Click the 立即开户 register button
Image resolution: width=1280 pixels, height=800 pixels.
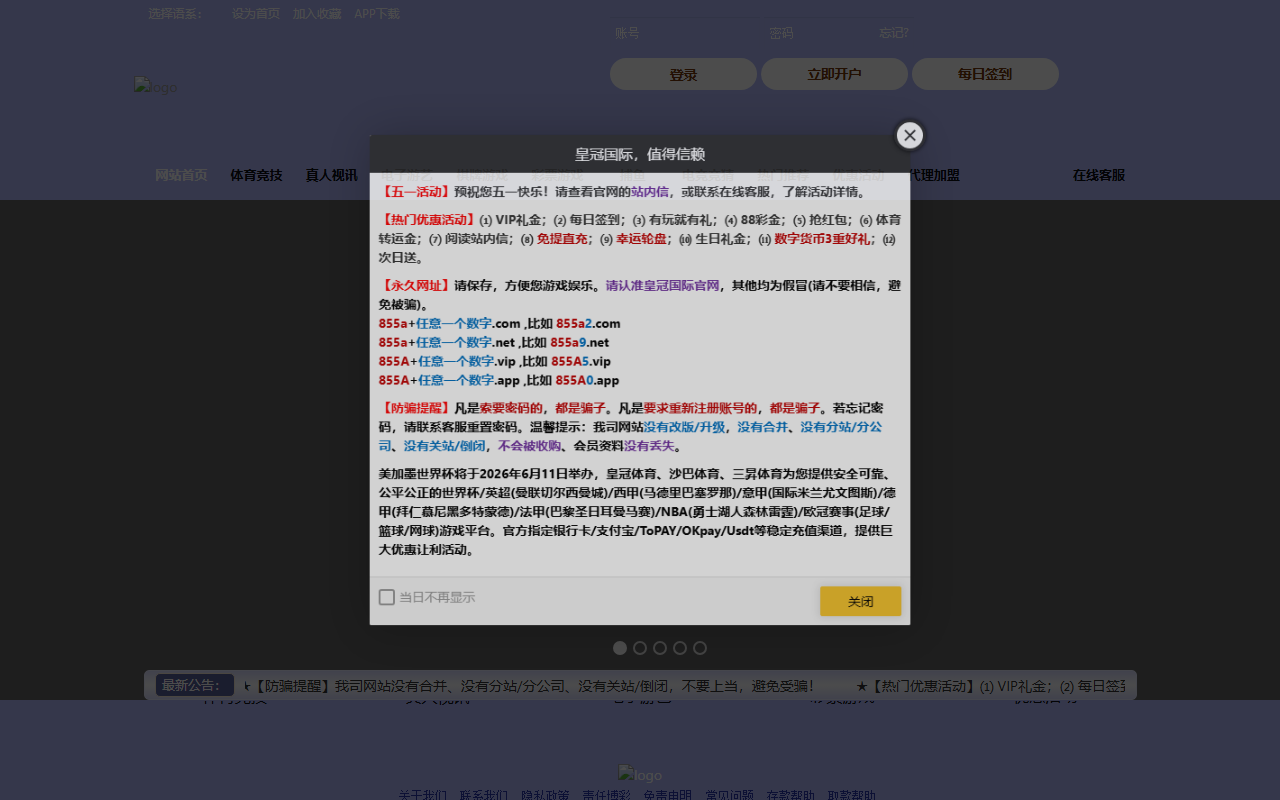(x=834, y=74)
